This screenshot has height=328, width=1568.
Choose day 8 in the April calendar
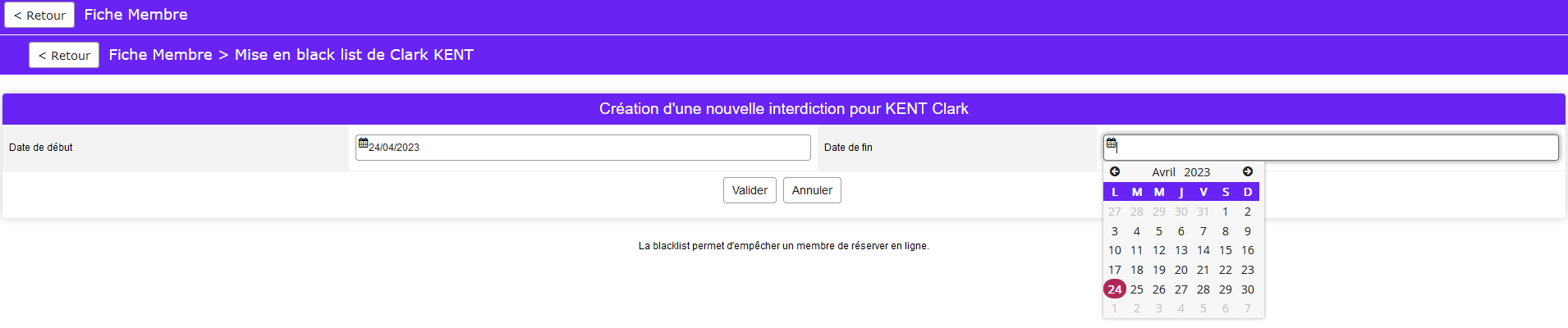point(1226,231)
